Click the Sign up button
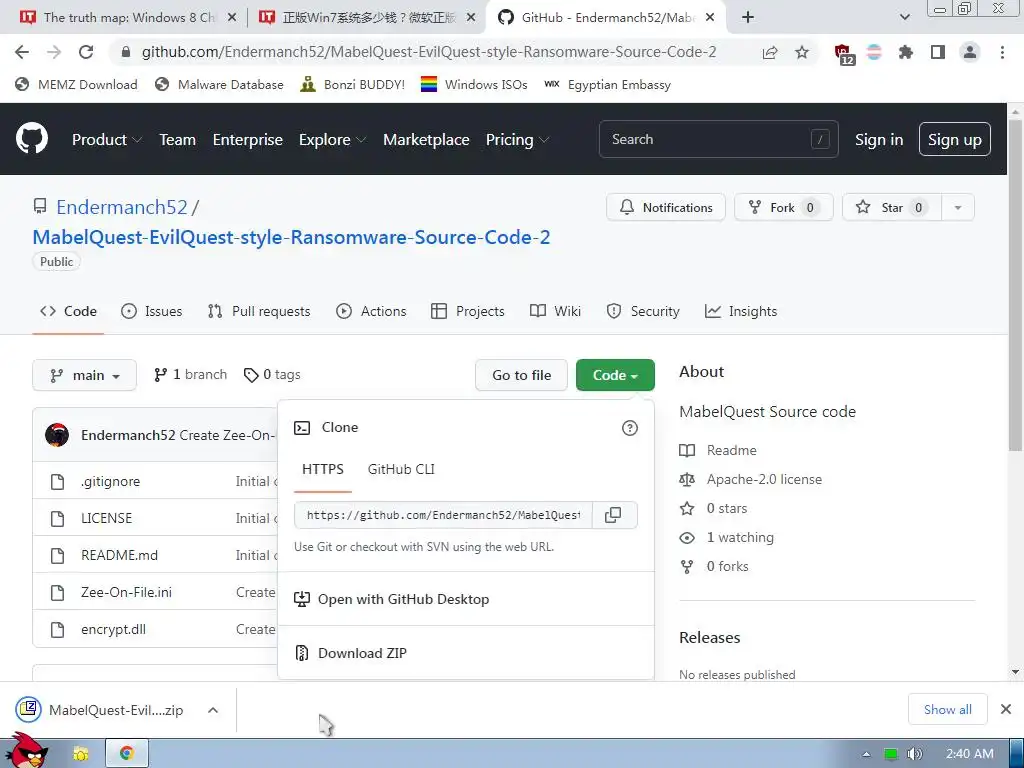 [x=954, y=139]
